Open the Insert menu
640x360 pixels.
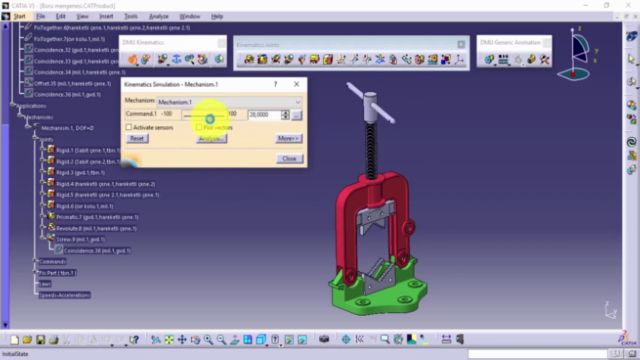106,16
